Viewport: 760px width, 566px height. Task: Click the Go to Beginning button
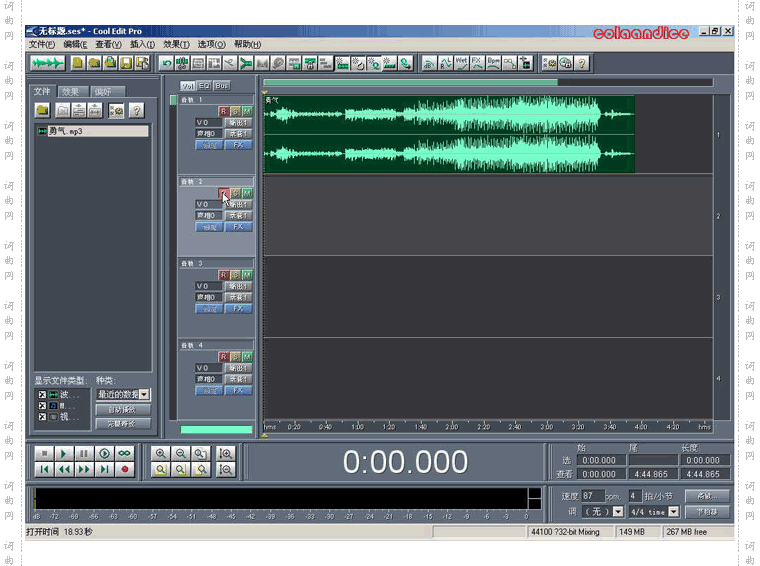tap(44, 470)
